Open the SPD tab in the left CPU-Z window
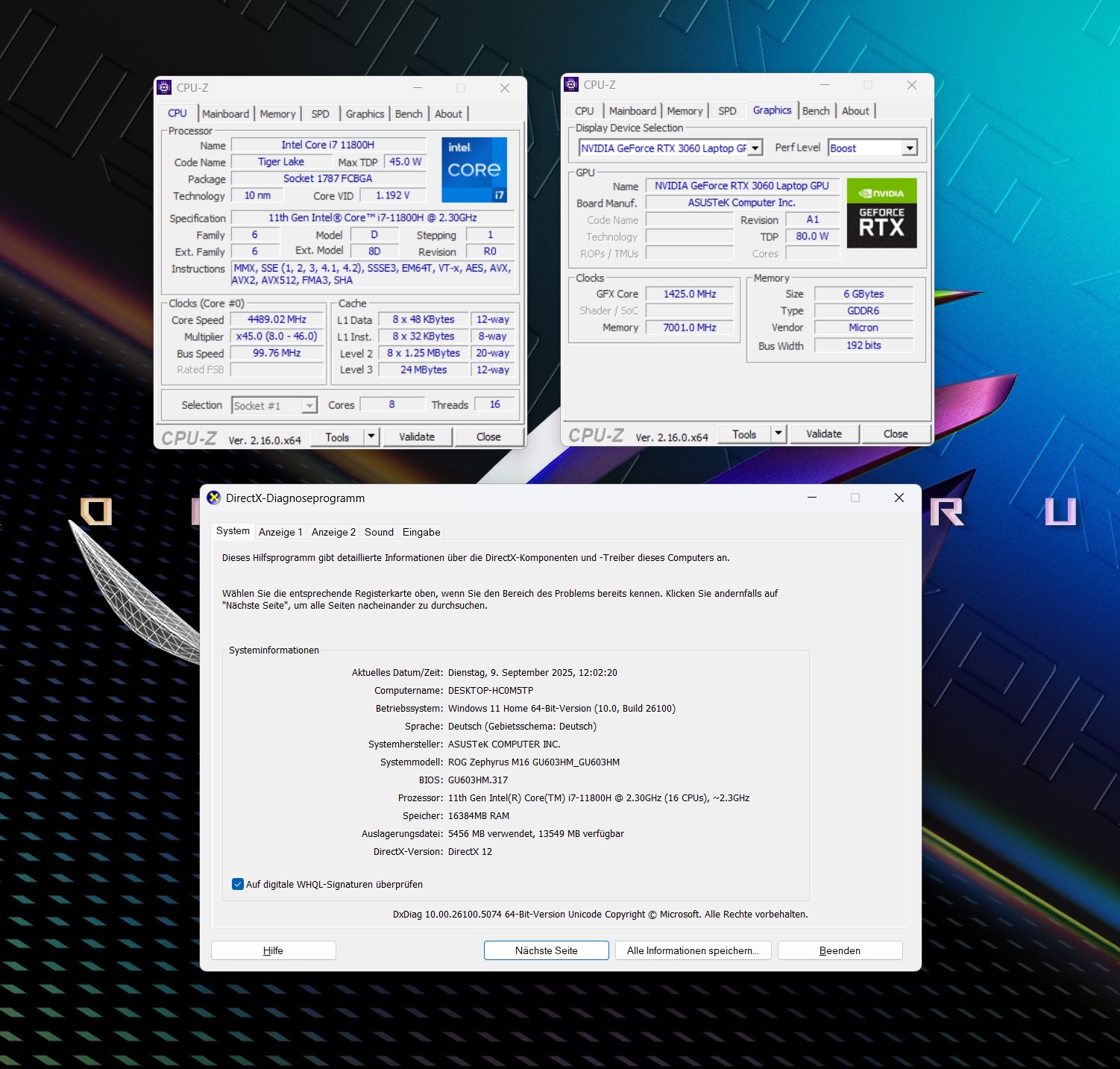 (x=320, y=113)
